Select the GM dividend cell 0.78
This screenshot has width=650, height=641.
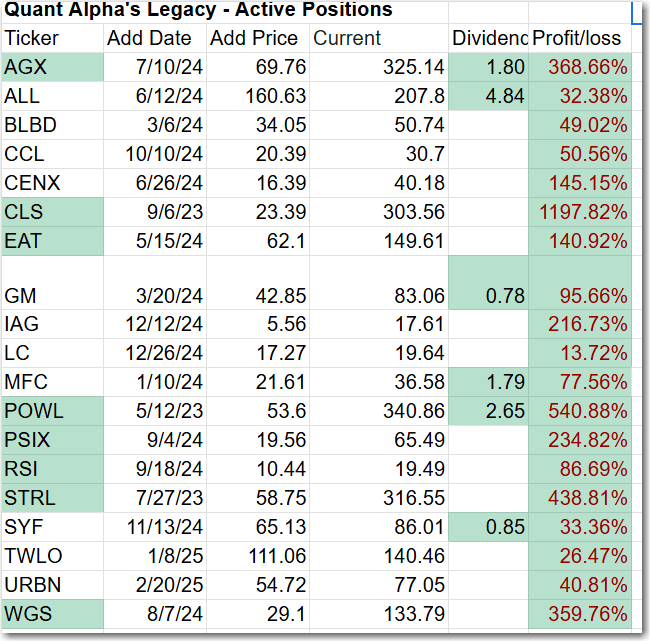click(489, 296)
